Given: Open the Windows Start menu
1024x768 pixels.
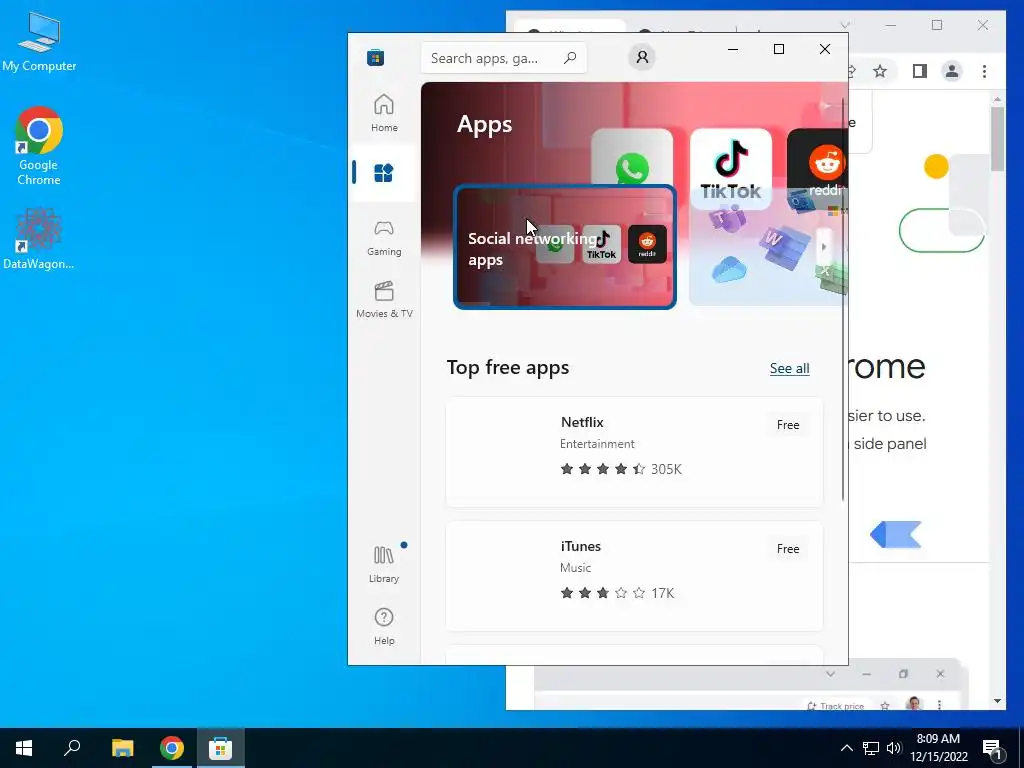Looking at the screenshot, I should click(x=24, y=748).
